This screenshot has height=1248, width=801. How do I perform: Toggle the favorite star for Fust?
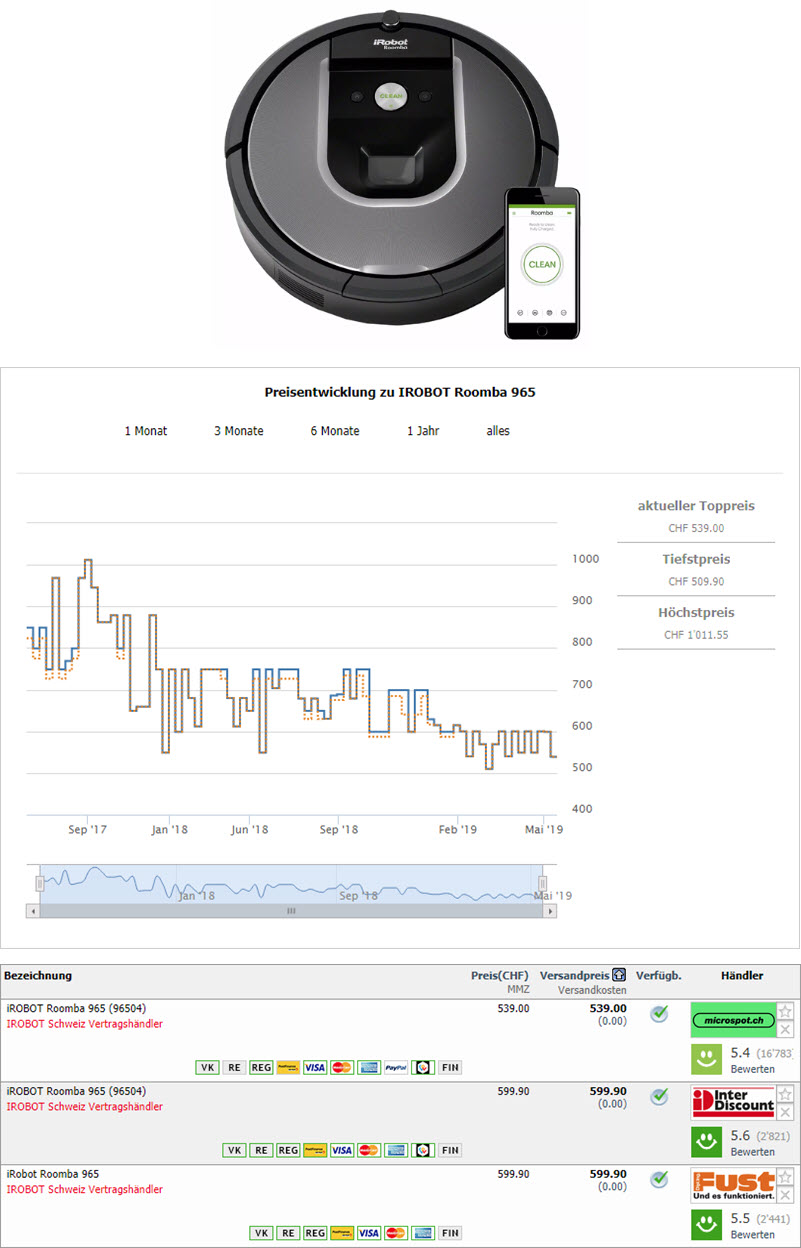785,1177
